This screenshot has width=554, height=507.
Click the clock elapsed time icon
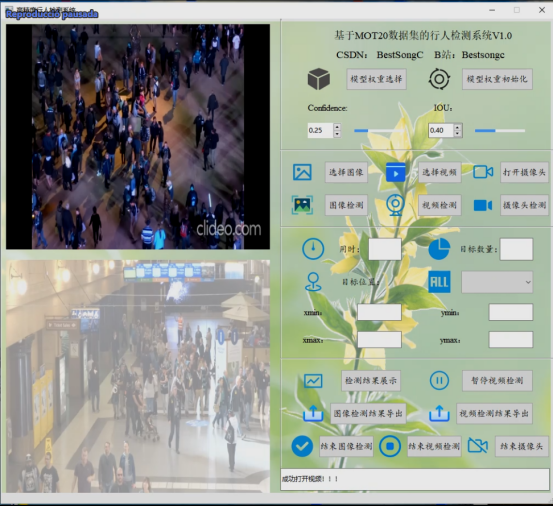tap(313, 249)
